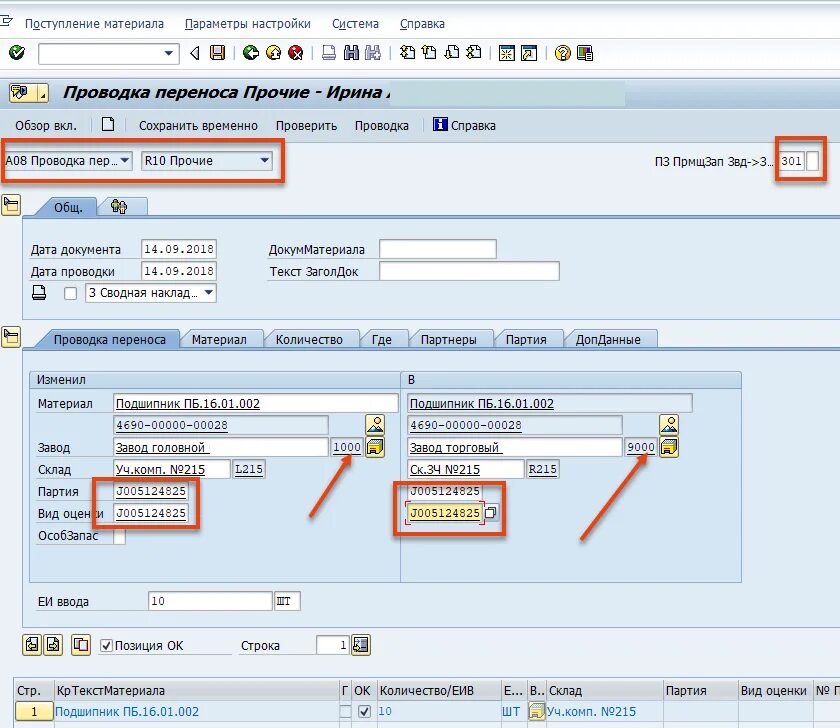Open Find with the binoculars icon

(x=350, y=53)
